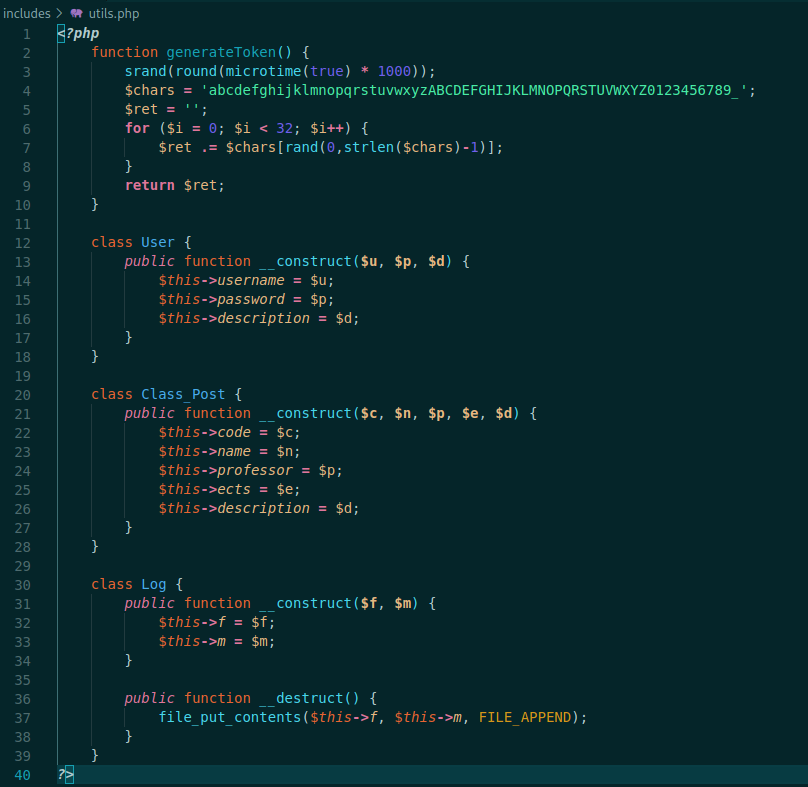The width and height of the screenshot is (808, 787).
Task: Click the microtime call on line 3
Action: [263, 71]
